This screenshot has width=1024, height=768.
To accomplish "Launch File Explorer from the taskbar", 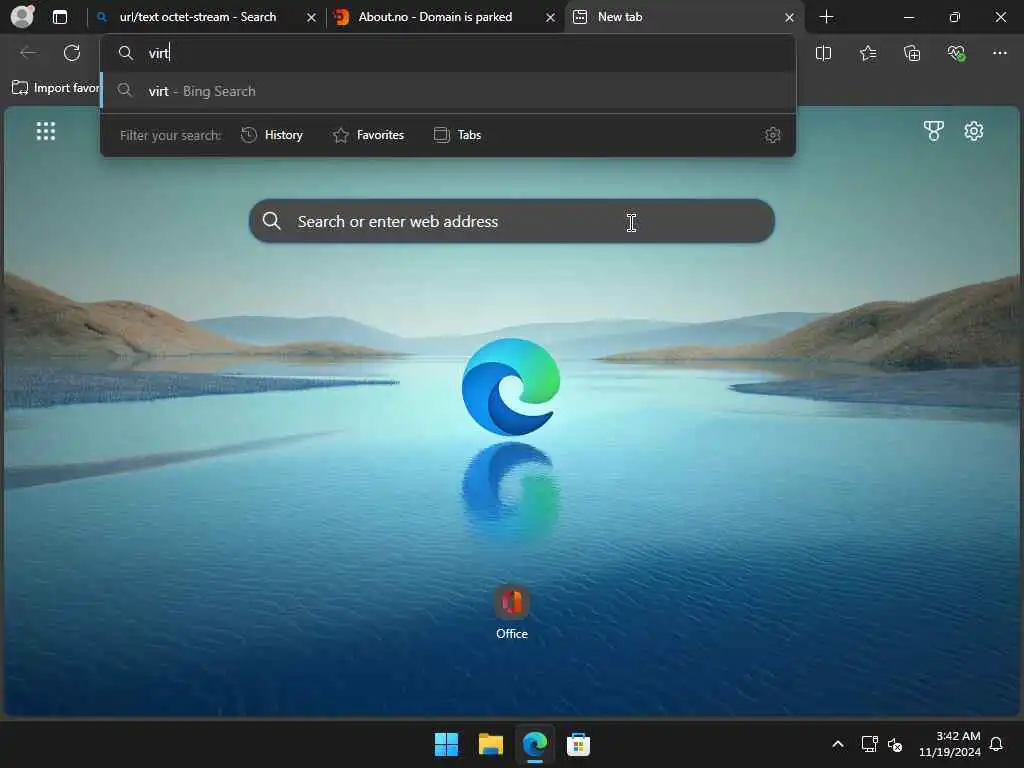I will (490, 744).
